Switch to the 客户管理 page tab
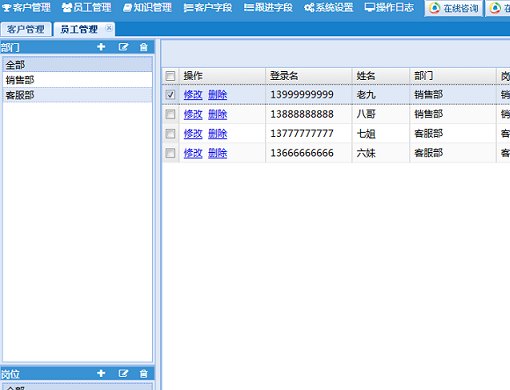The width and height of the screenshot is (510, 390). pos(26,29)
